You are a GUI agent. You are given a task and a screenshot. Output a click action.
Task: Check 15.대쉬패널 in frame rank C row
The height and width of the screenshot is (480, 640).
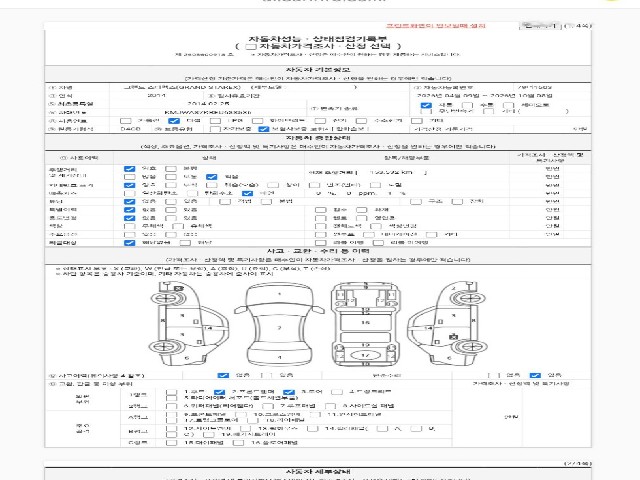pos(171,443)
